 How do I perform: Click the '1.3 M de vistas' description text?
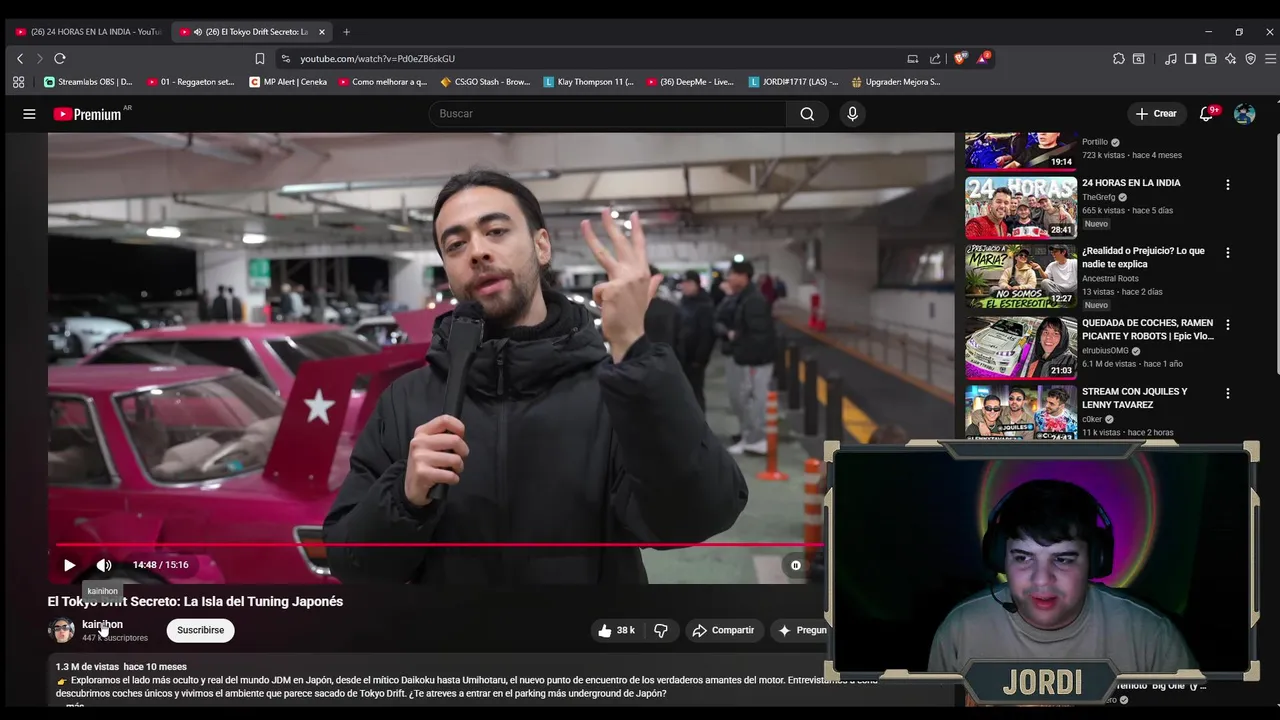coord(87,667)
